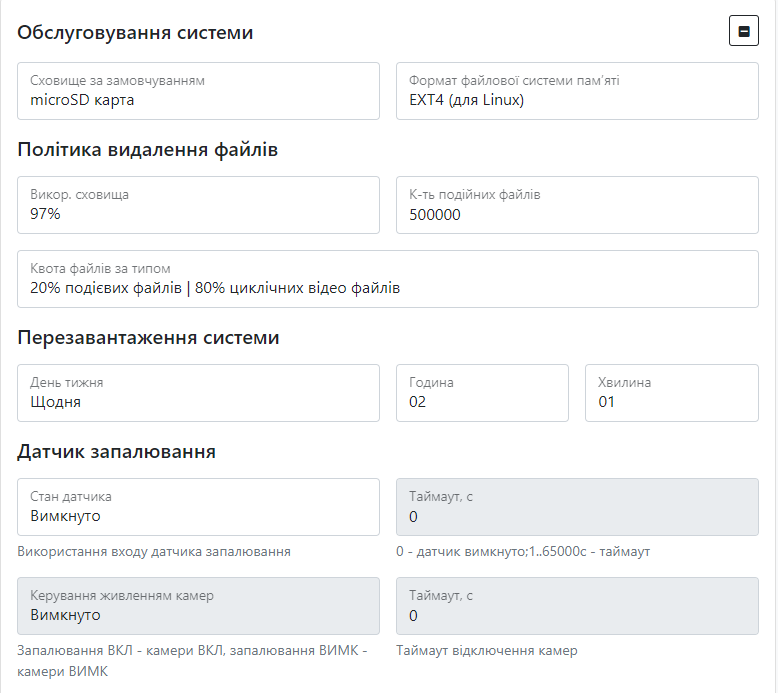Select the Викор. сховища 97% field

coord(198,205)
